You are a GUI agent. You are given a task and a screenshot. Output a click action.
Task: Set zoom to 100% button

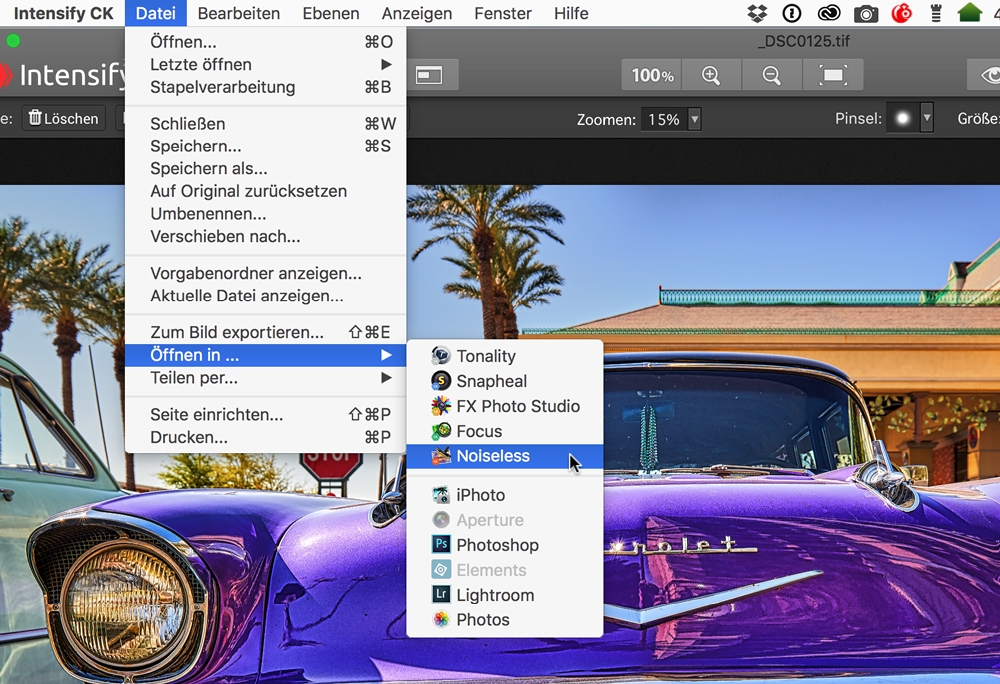(x=652, y=75)
